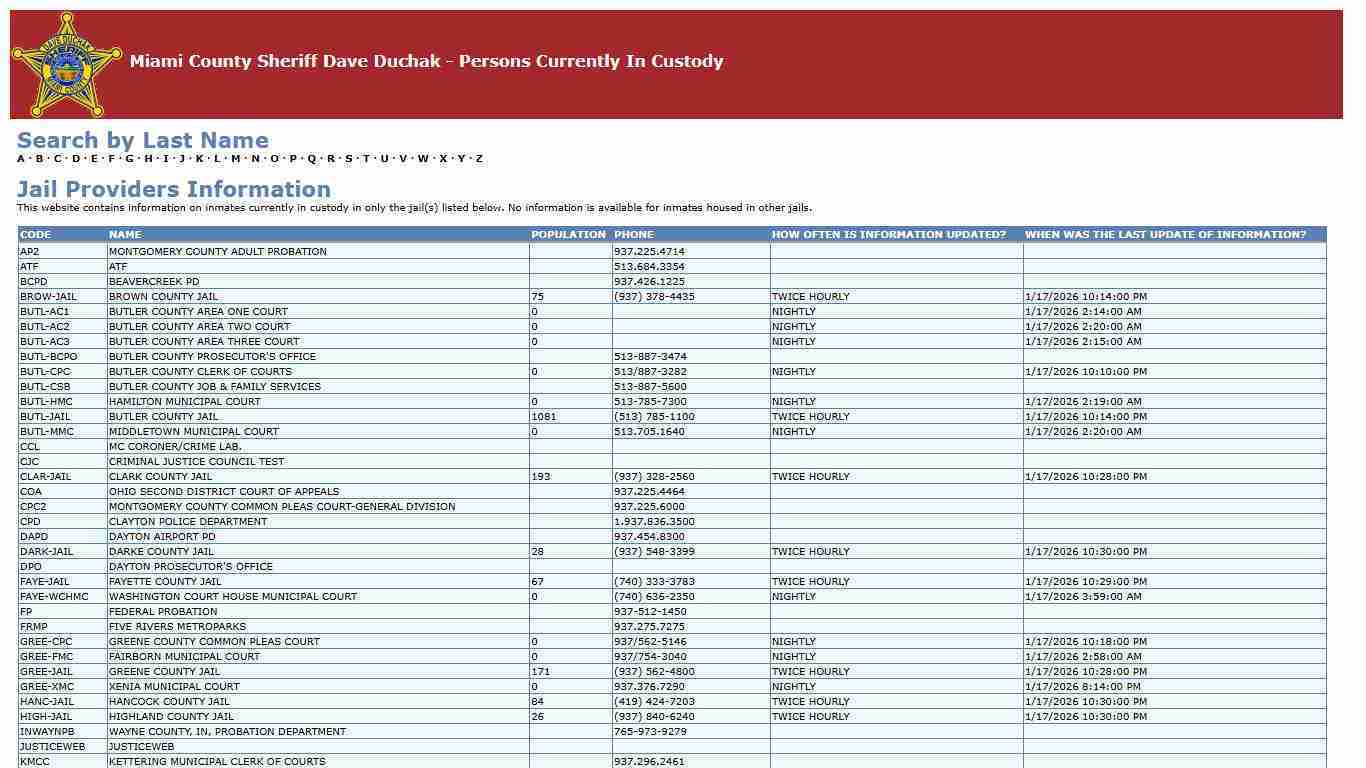
Task: Click the BROWN COUNTY JAIL phone number
Action: tap(654, 297)
